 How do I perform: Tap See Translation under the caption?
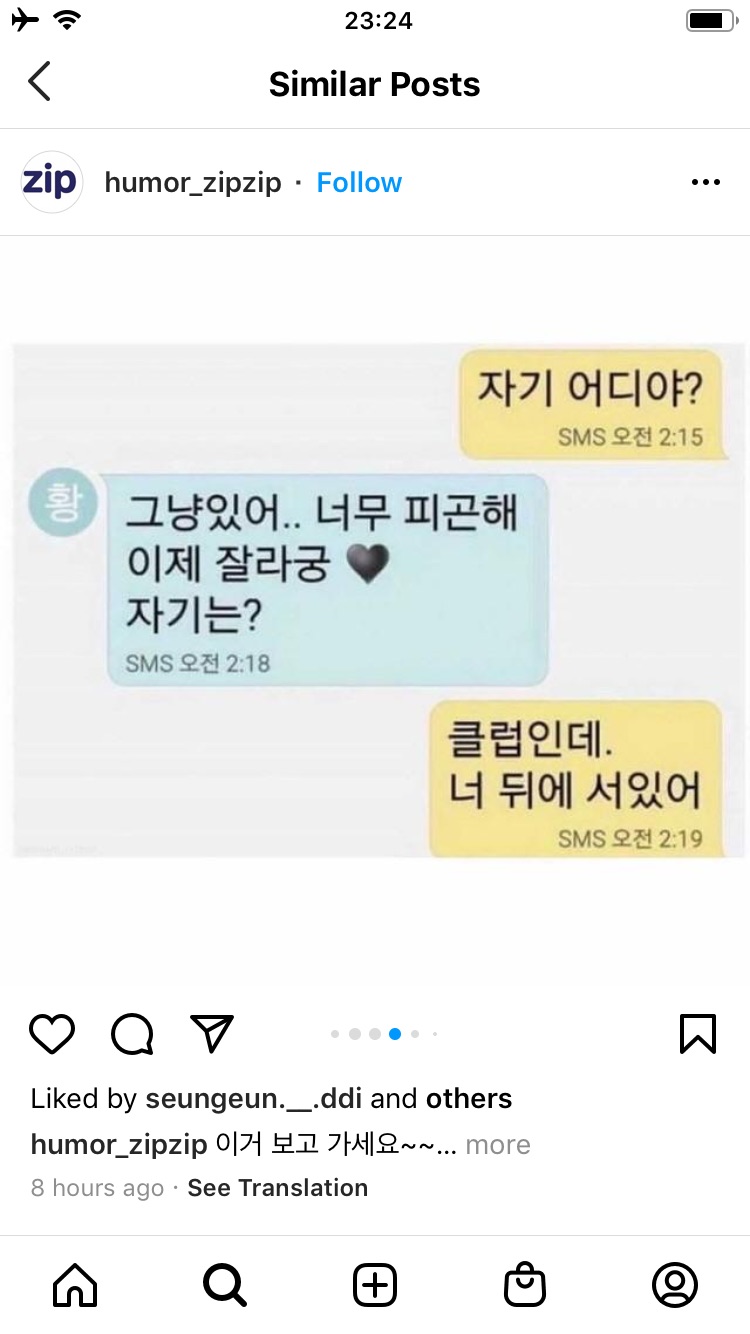click(x=278, y=1188)
